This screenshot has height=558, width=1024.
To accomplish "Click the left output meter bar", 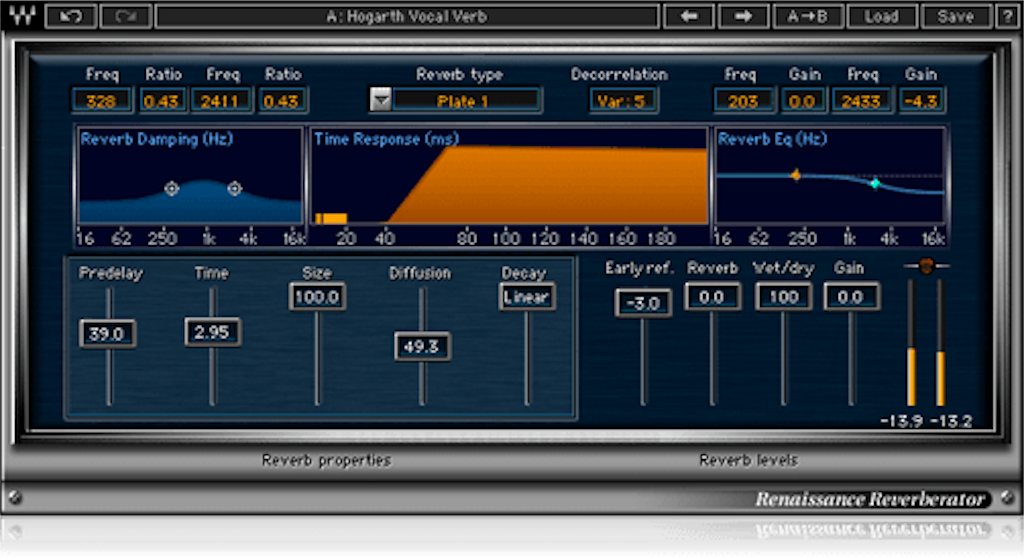I will pos(912,342).
